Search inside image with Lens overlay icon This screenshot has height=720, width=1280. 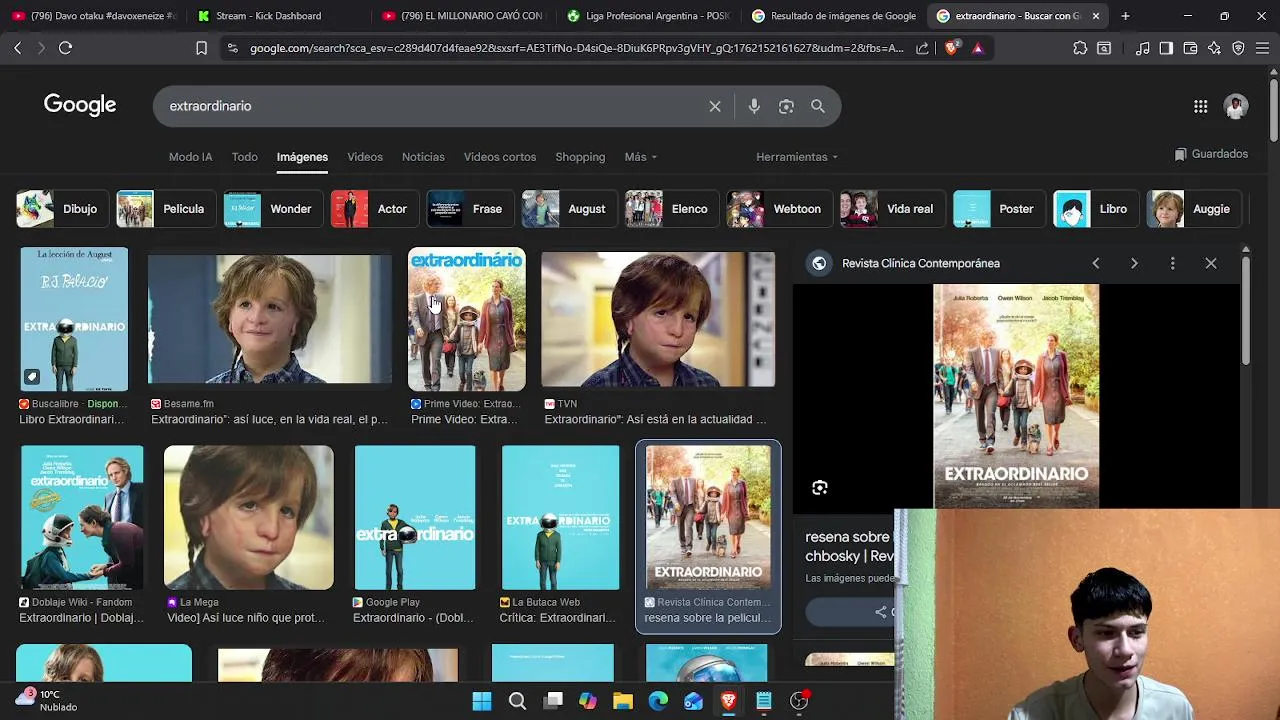point(820,488)
